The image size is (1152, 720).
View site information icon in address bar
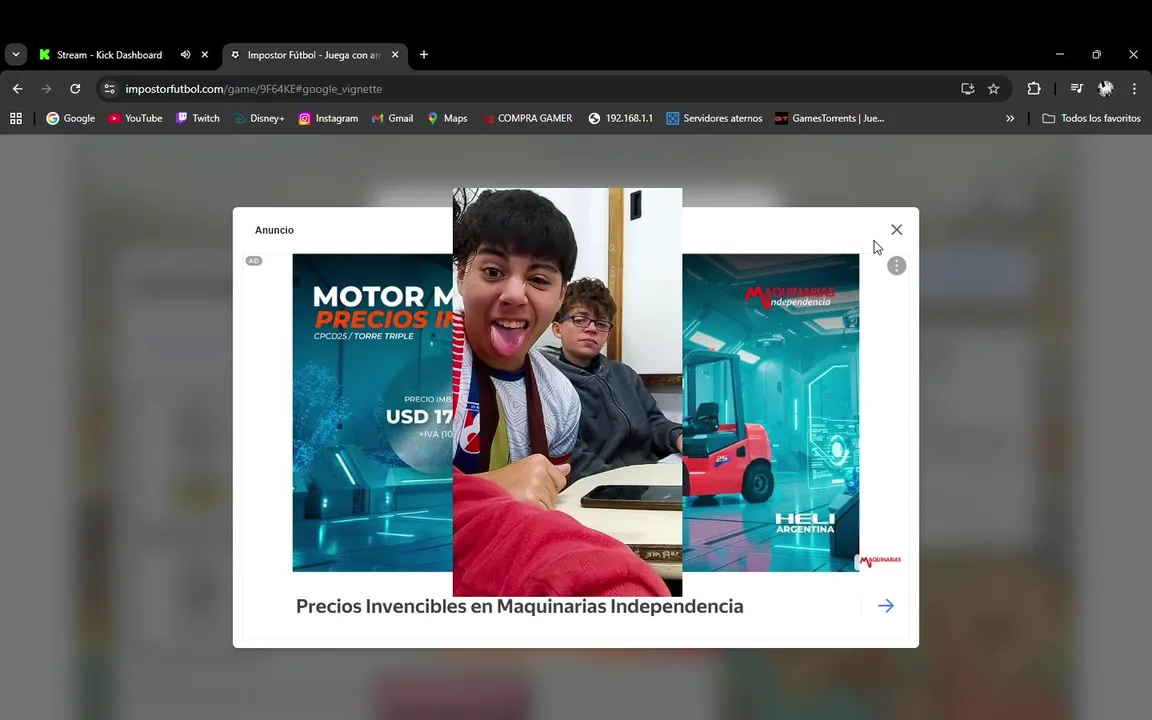pos(109,89)
